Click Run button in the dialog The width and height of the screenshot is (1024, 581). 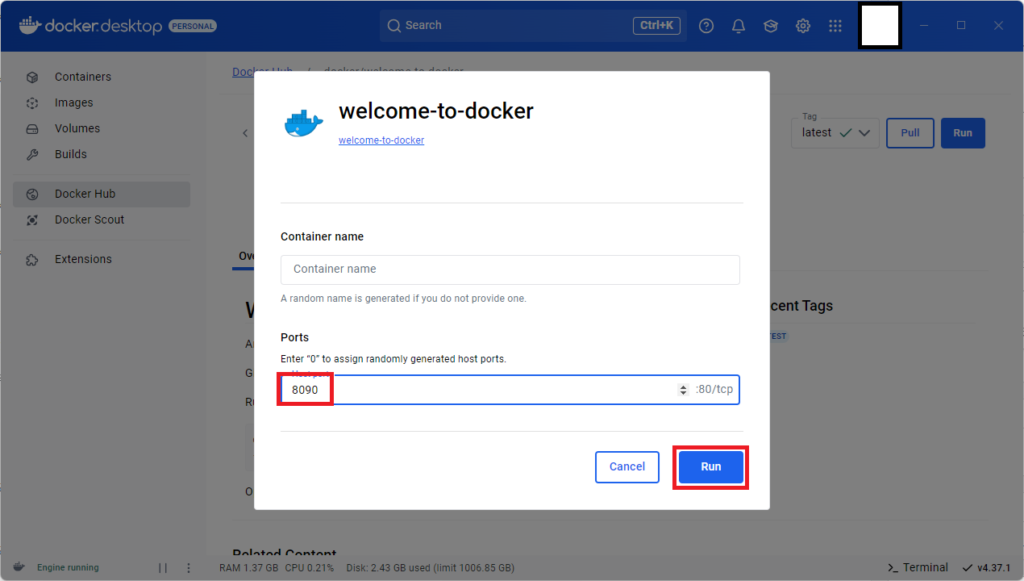[x=711, y=467]
